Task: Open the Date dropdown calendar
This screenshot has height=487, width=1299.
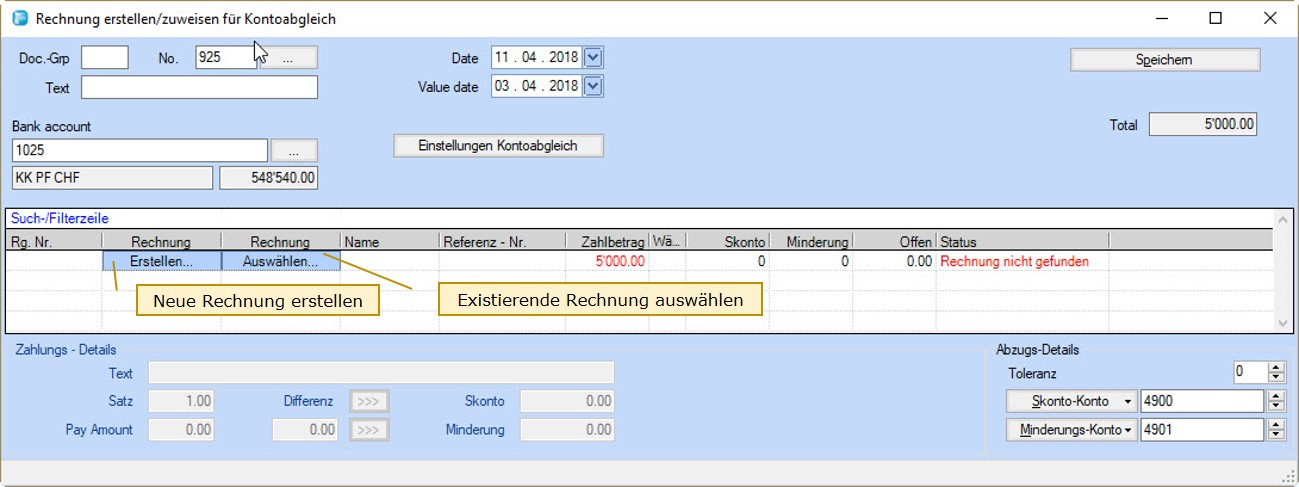Action: click(x=593, y=58)
